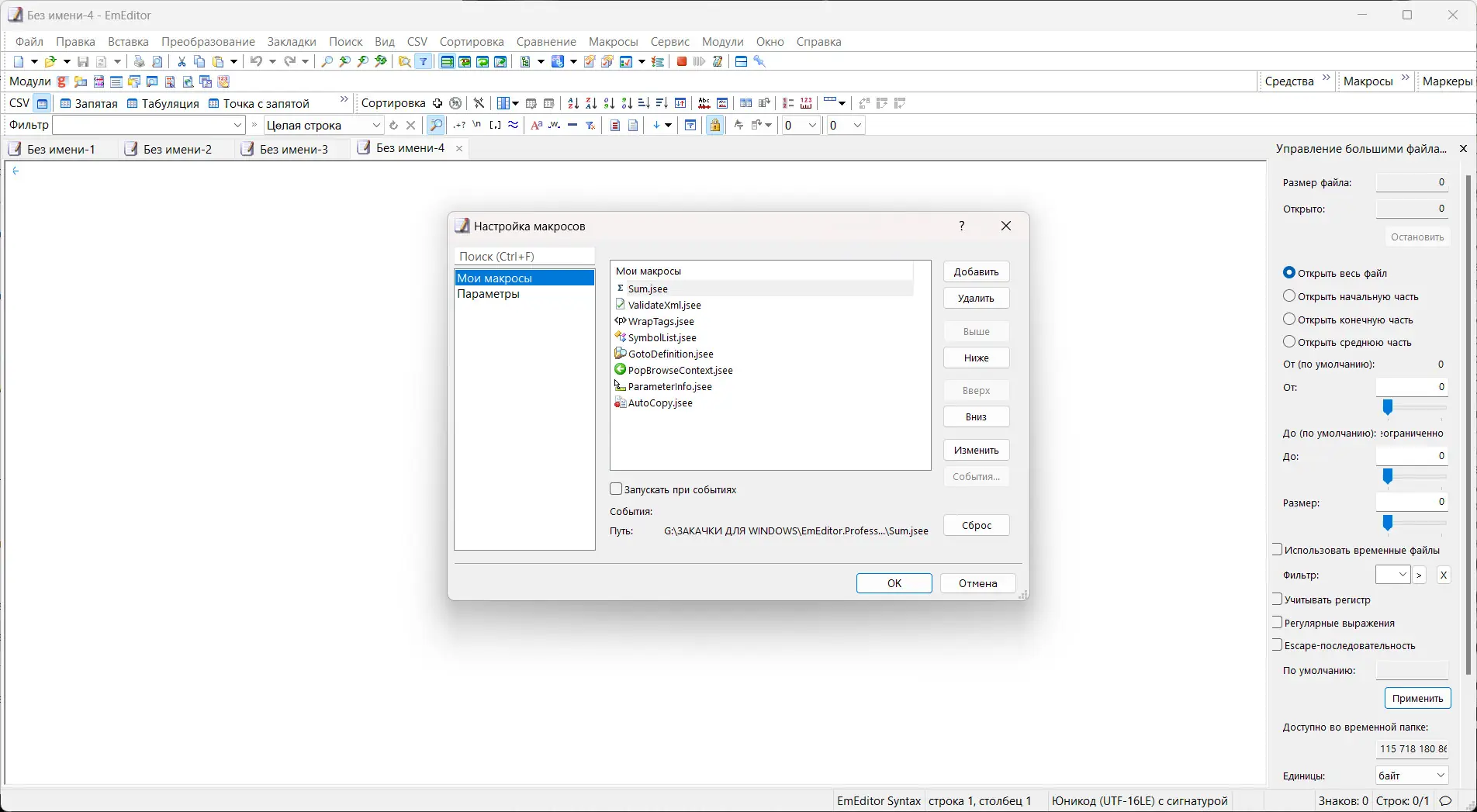Check 'Использовать временные файлы' checkbox
Viewport: 1477px width, 812px height.
[x=1277, y=550]
